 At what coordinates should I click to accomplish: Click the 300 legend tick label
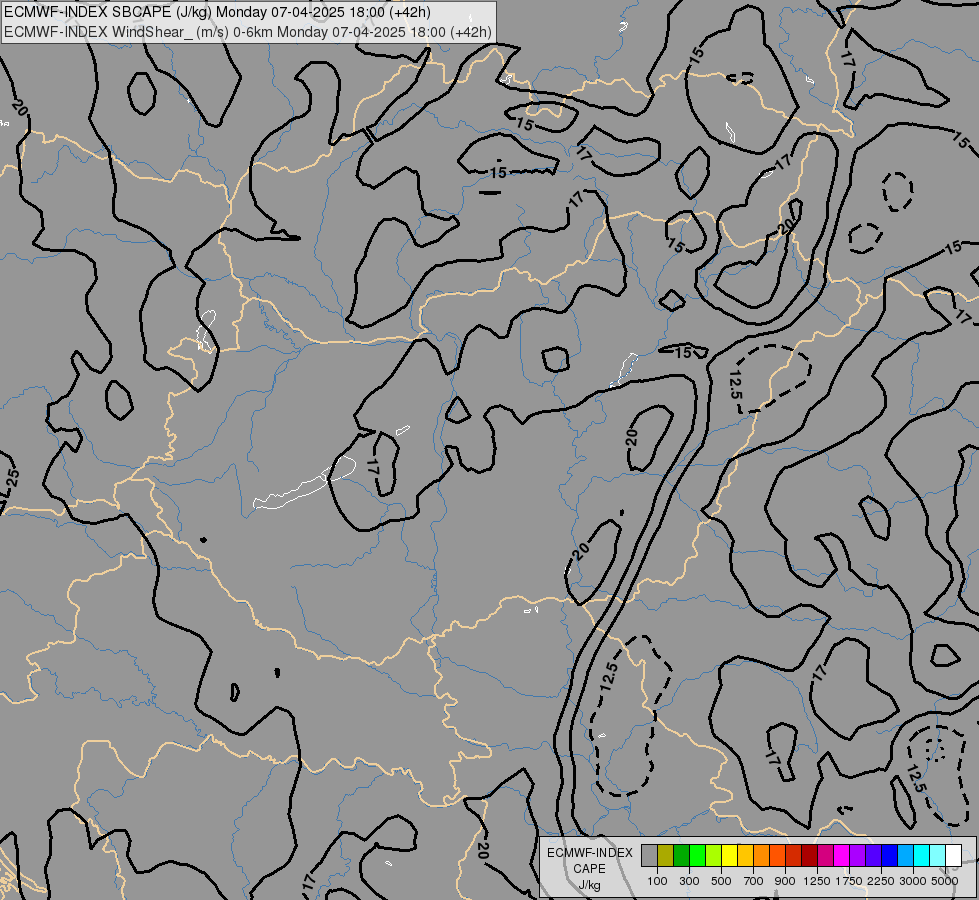[689, 881]
